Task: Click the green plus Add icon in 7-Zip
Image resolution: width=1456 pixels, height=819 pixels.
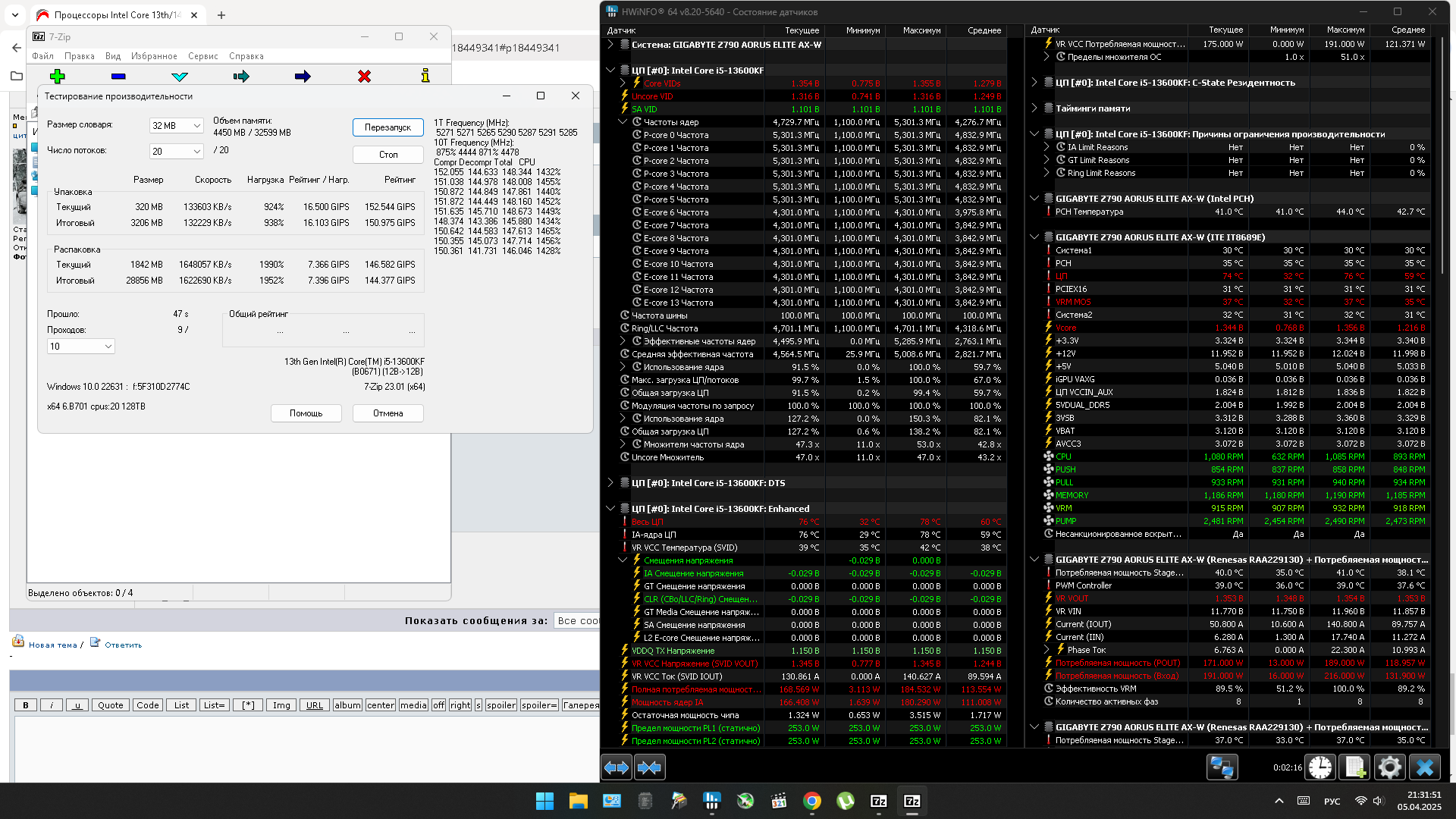Action: coord(58,76)
